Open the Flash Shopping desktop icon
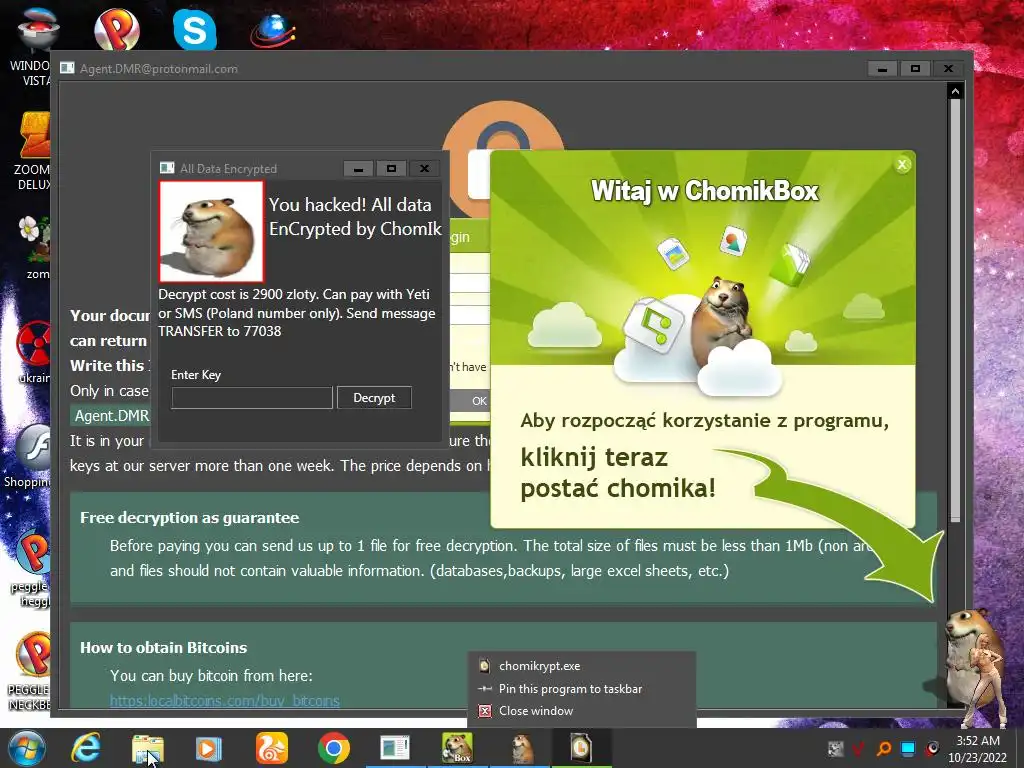The image size is (1024, 768). (x=29, y=456)
